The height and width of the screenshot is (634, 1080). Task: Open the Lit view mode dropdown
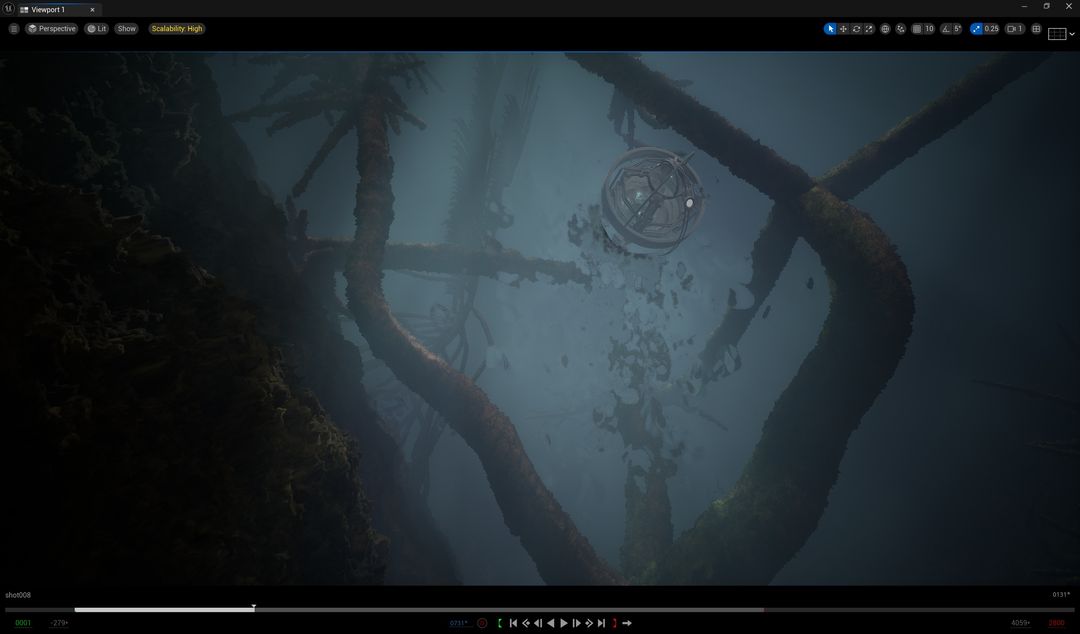coord(96,28)
